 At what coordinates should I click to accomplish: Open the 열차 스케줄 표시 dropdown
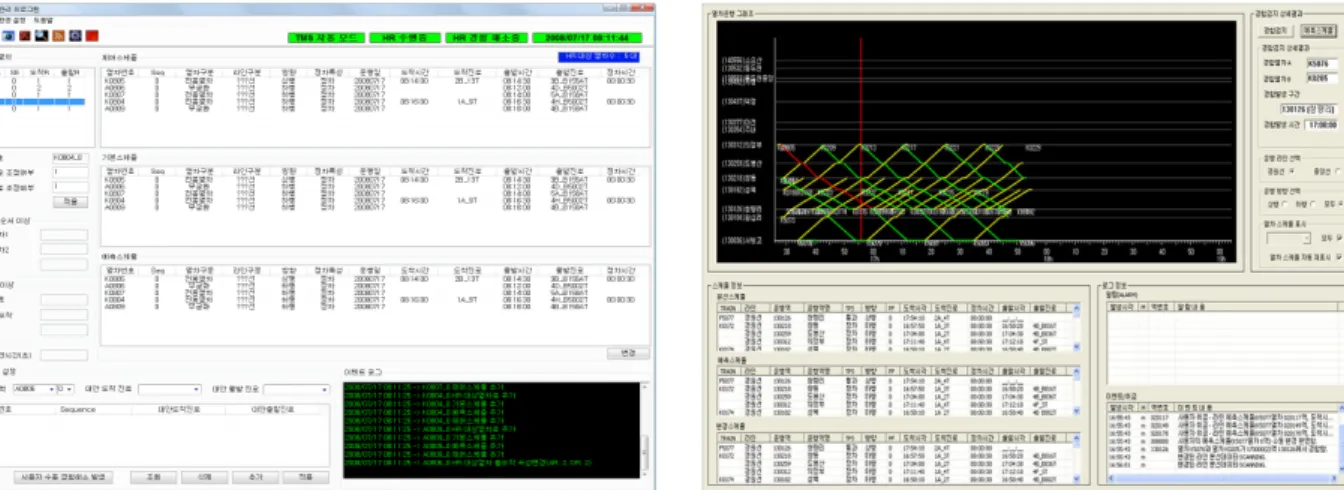click(x=1287, y=239)
